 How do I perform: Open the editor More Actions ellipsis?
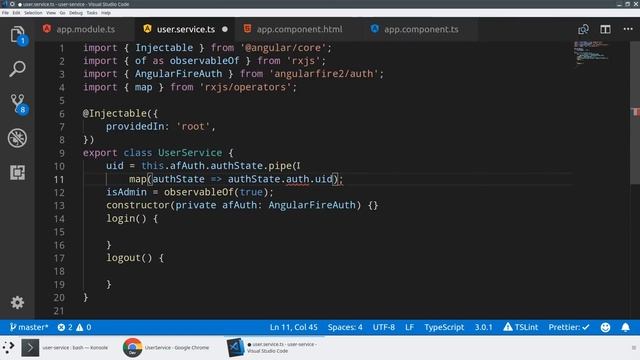(x=628, y=29)
